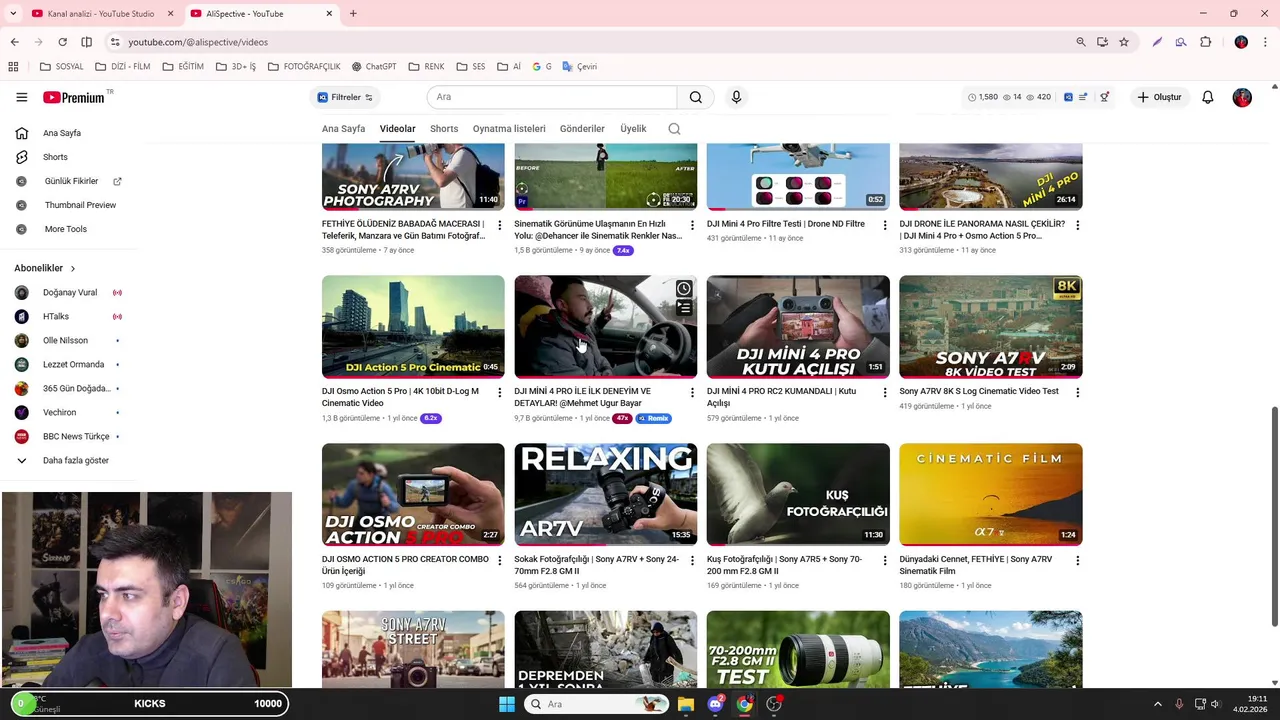1280x720 pixels.
Task: Click the install app icon in address bar
Action: coord(1102,42)
